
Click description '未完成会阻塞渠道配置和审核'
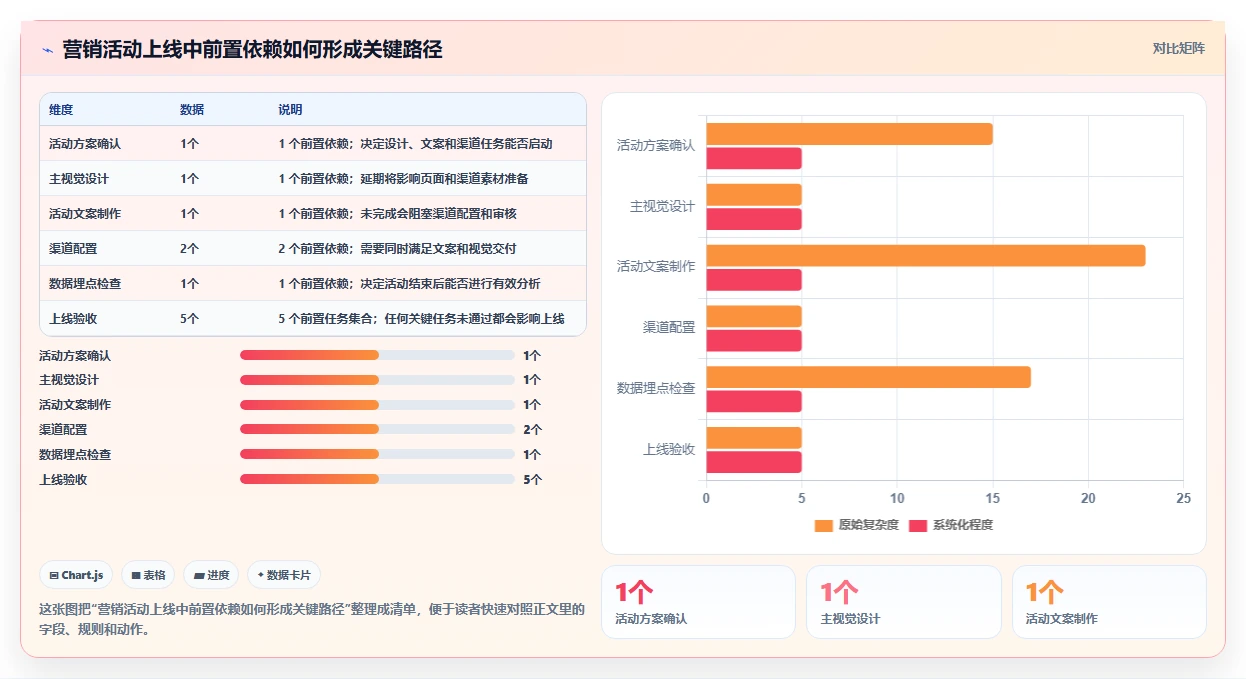point(438,214)
